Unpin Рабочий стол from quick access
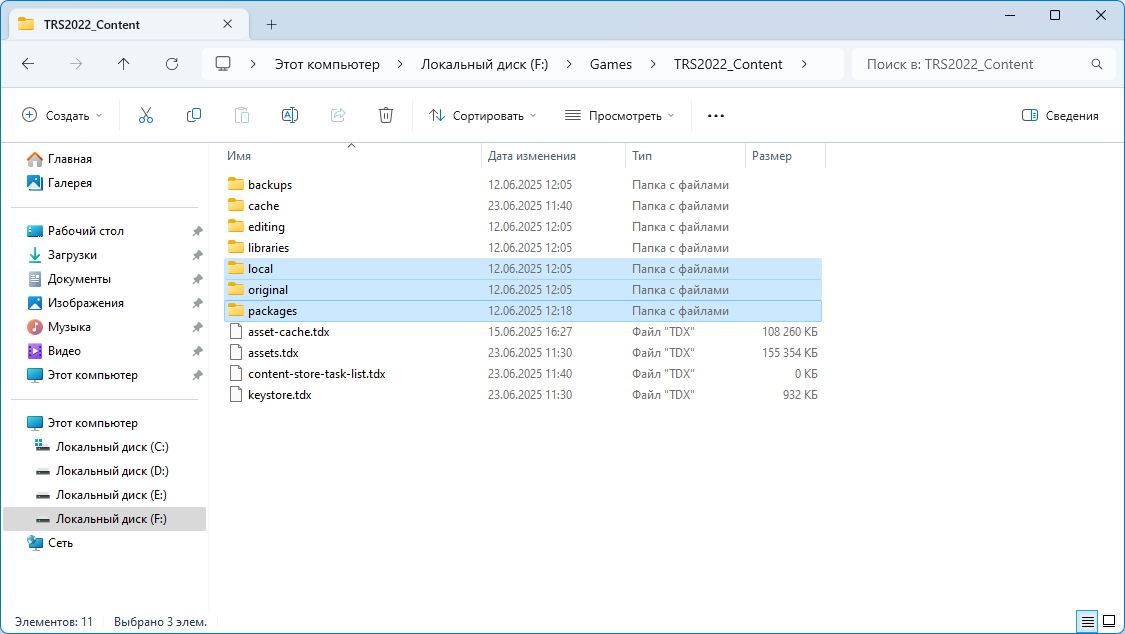Viewport: 1125px width, 634px height. 197,231
